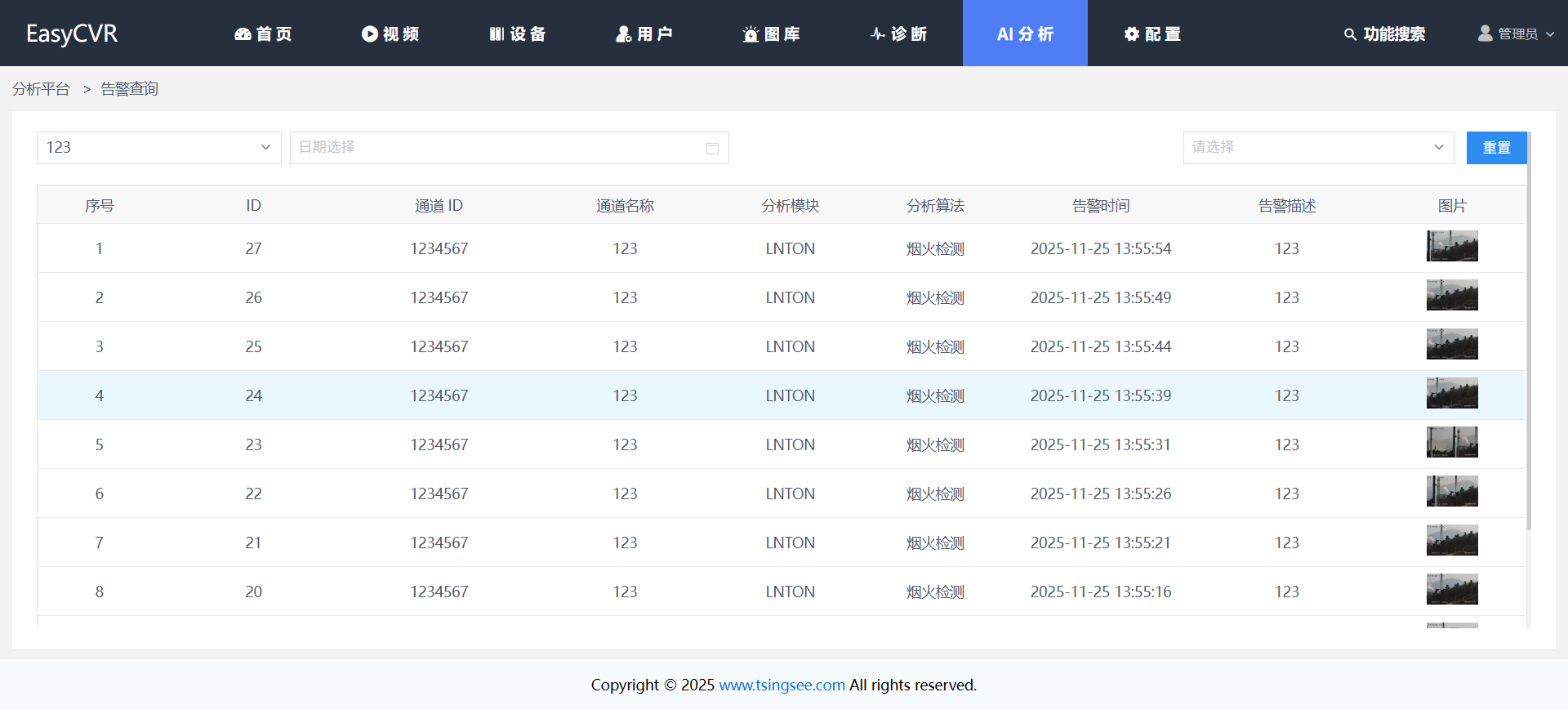Image resolution: width=1568 pixels, height=710 pixels.
Task: Open the alarm image thumbnail for ID 23
Action: tap(1451, 442)
